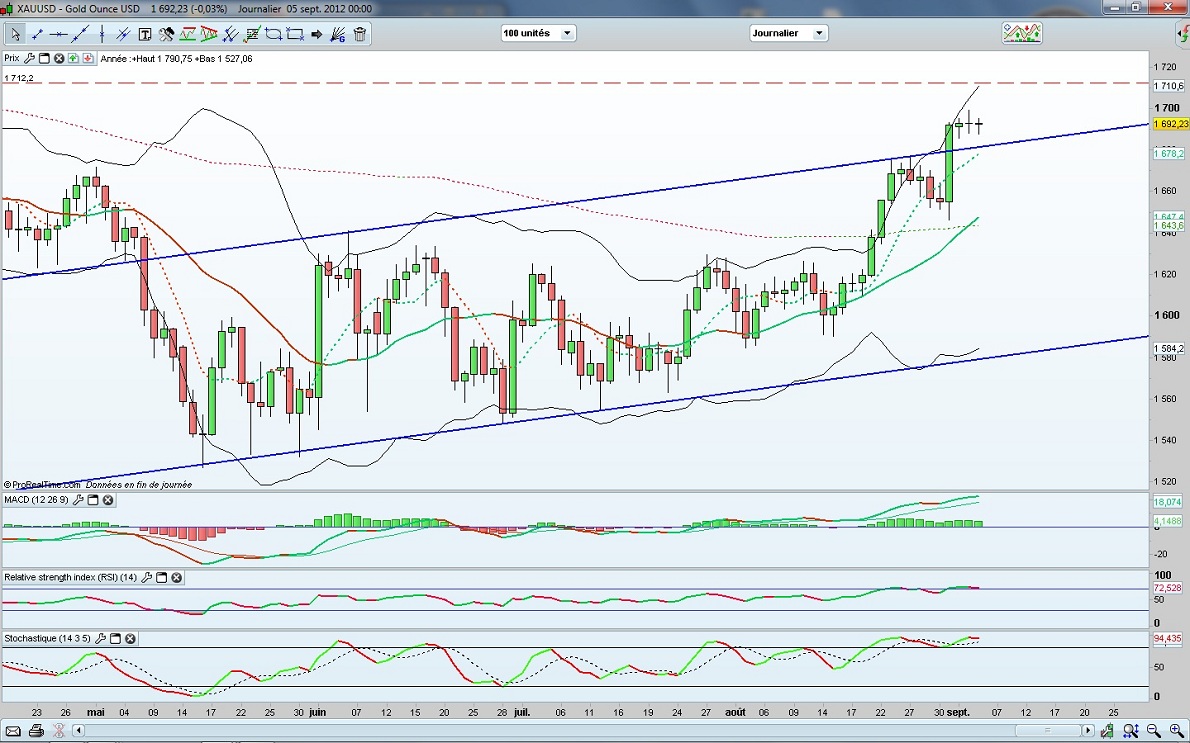1190x743 pixels.
Task: Toggle the MACD panel window size
Action: coord(93,500)
